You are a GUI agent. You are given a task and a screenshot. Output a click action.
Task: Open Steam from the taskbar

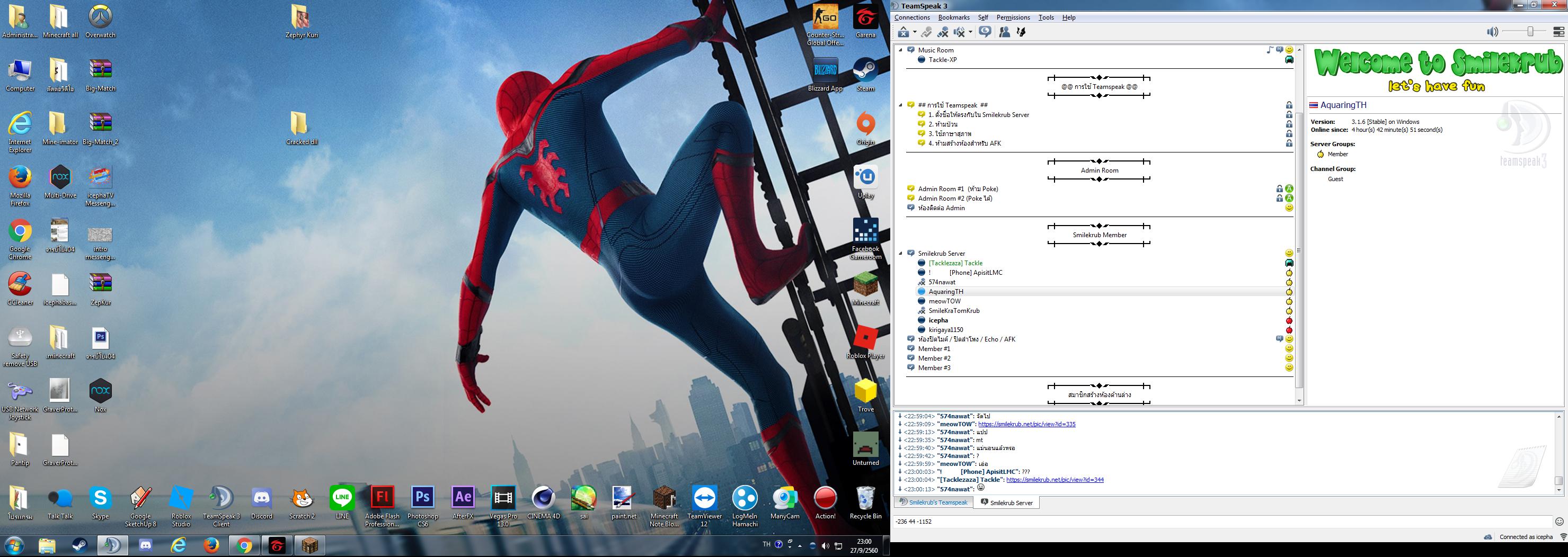(79, 545)
